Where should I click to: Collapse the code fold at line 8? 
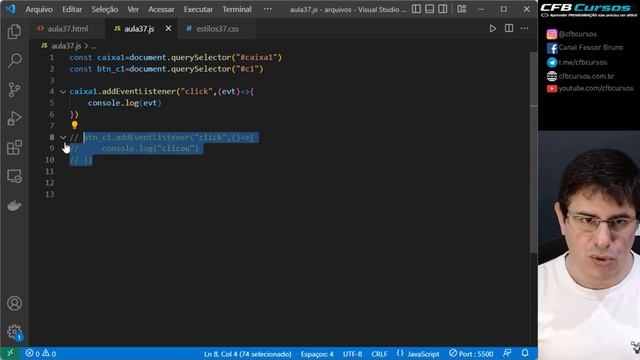click(63, 138)
